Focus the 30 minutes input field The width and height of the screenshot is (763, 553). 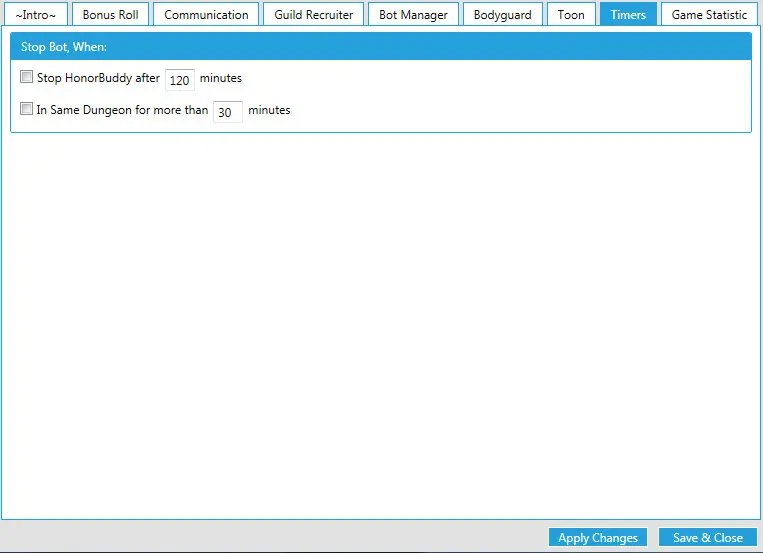tap(228, 112)
